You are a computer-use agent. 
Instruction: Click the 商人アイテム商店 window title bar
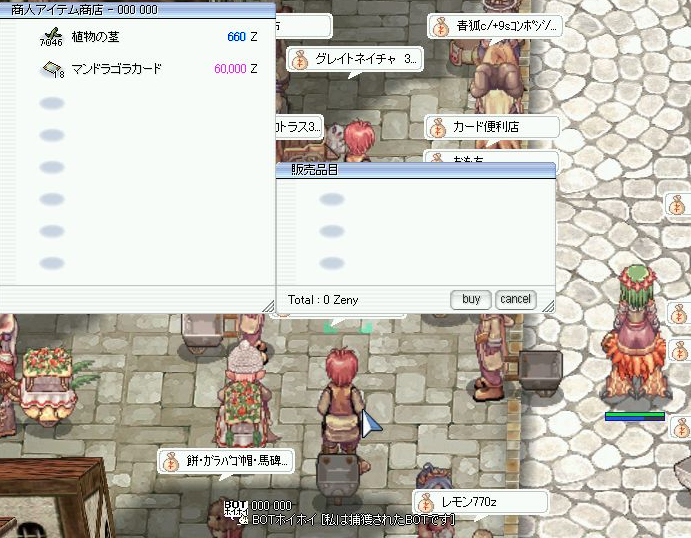click(x=137, y=10)
